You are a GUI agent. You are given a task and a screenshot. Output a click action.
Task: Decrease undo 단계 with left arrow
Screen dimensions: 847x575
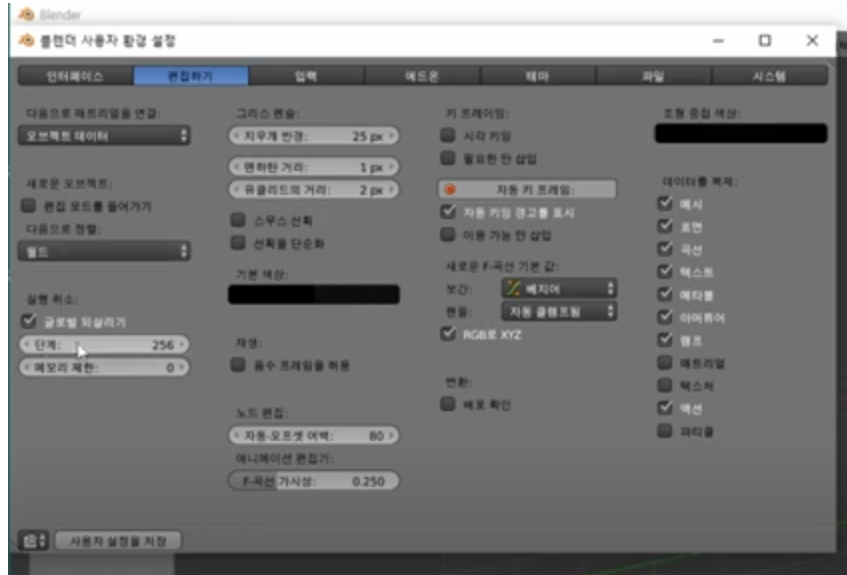26,344
